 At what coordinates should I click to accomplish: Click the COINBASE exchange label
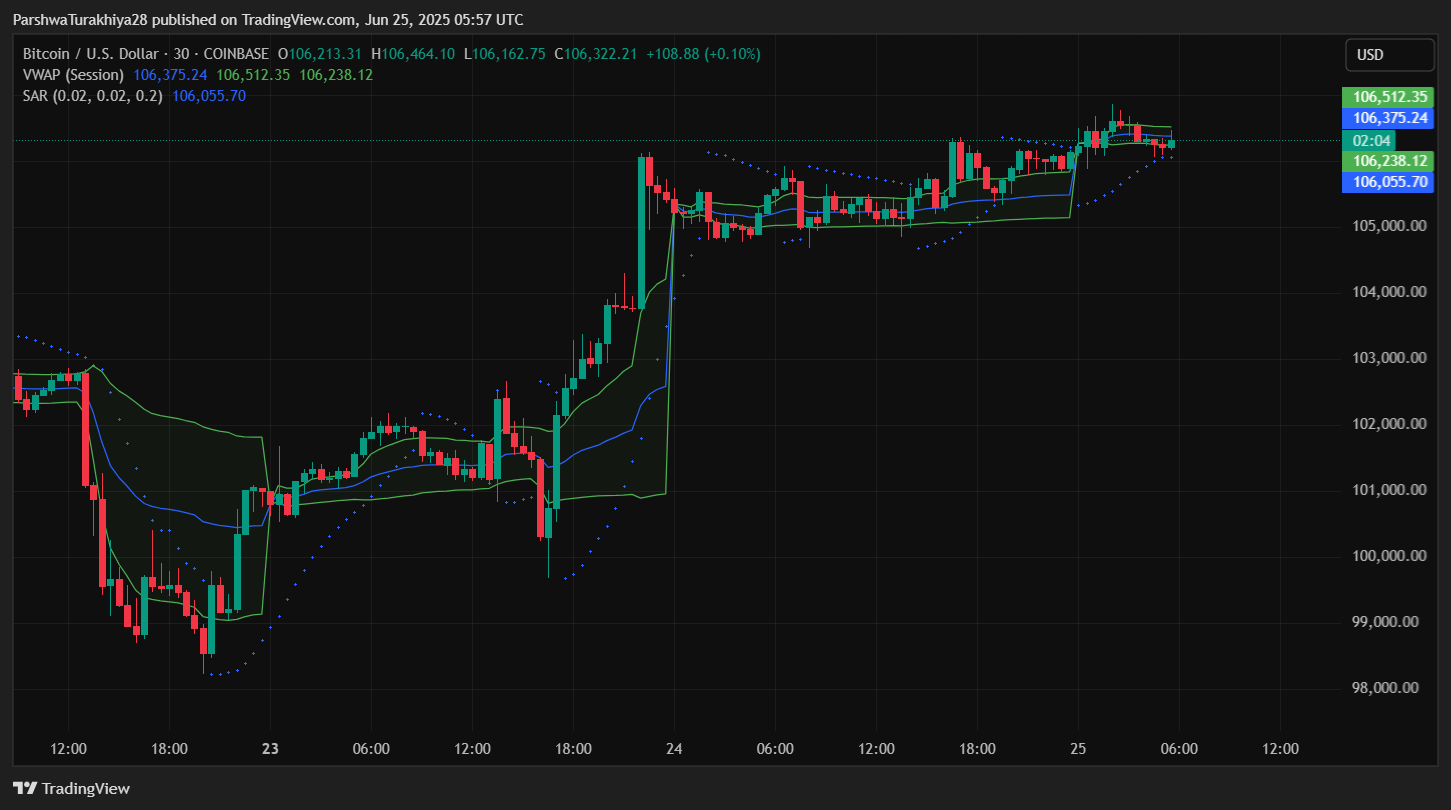235,54
